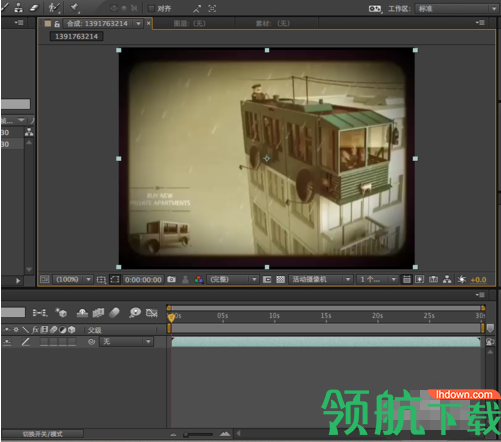Click the snap bounding box icon beside 对齐

click(212, 9)
